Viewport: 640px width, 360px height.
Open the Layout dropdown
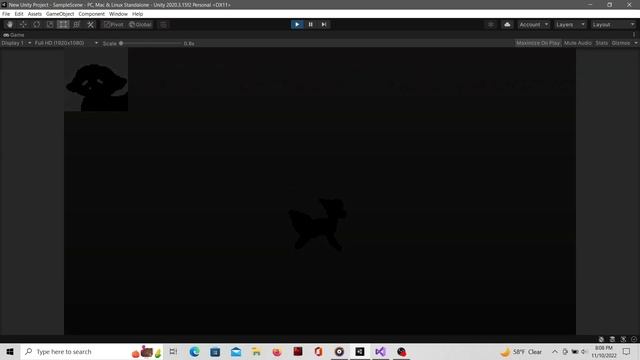coord(613,24)
